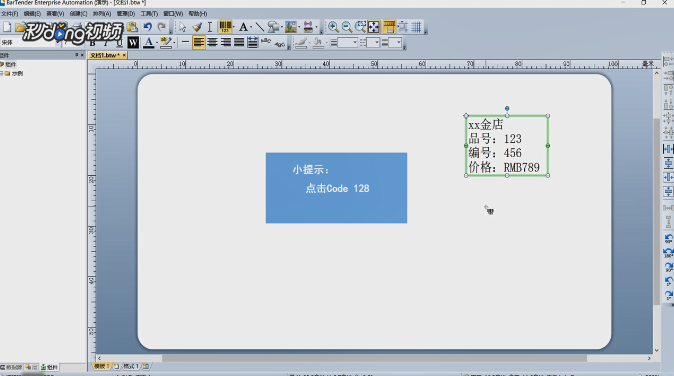Create a new document with the blank page icon

[7, 27]
